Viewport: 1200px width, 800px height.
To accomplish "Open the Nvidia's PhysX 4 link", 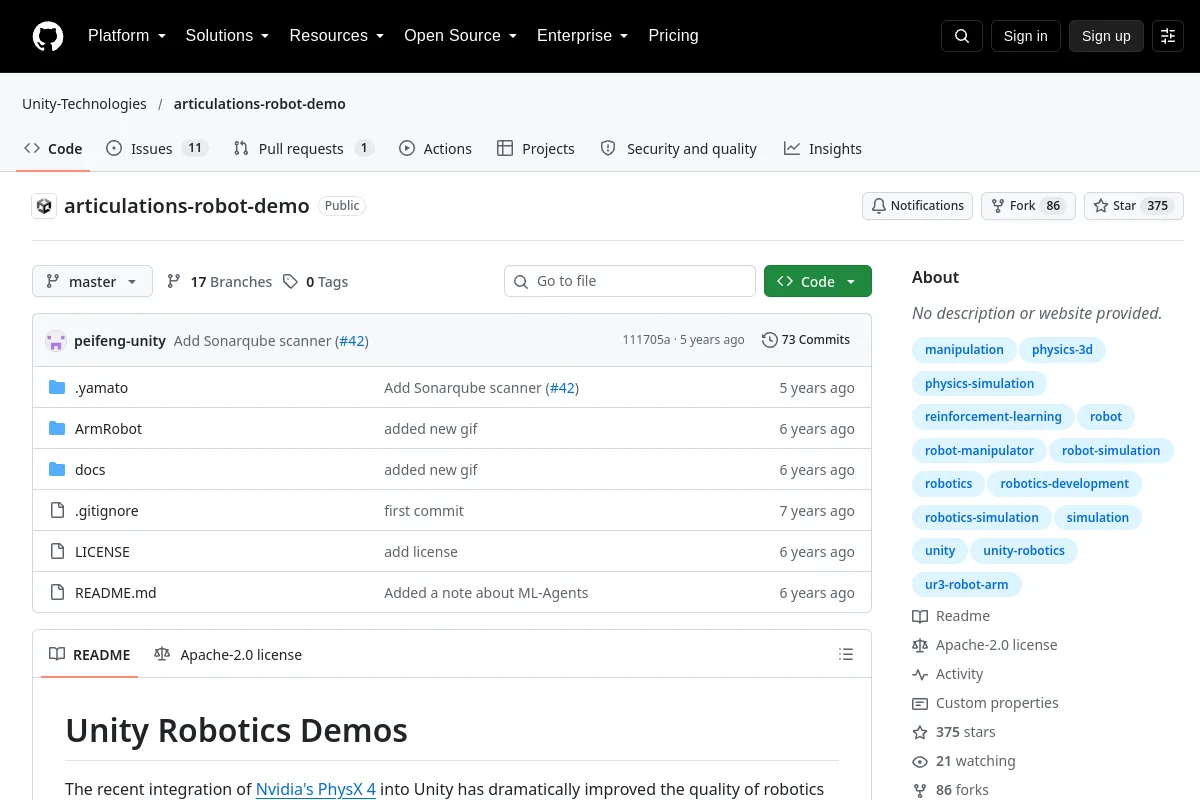I will coord(316,789).
